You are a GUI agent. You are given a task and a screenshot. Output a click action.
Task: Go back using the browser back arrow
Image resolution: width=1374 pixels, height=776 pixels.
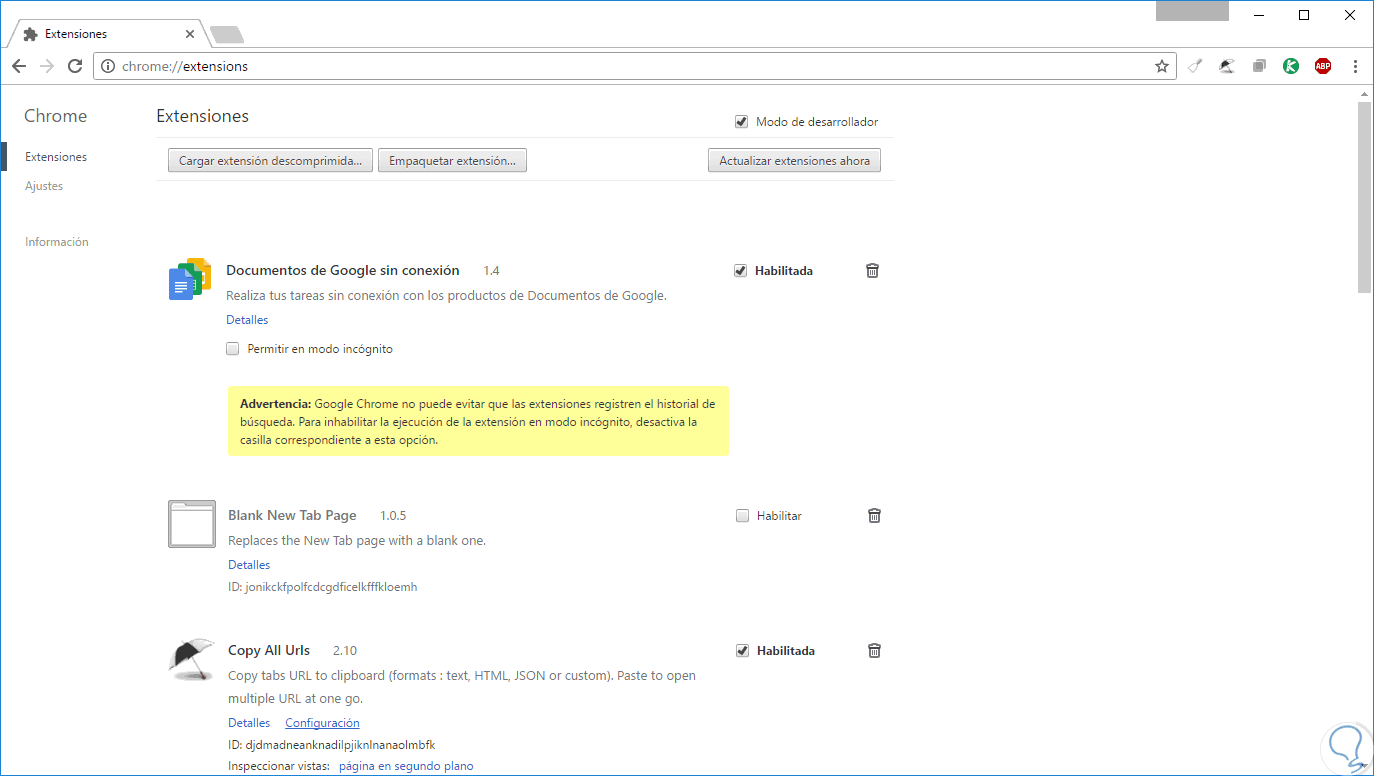[x=19, y=66]
